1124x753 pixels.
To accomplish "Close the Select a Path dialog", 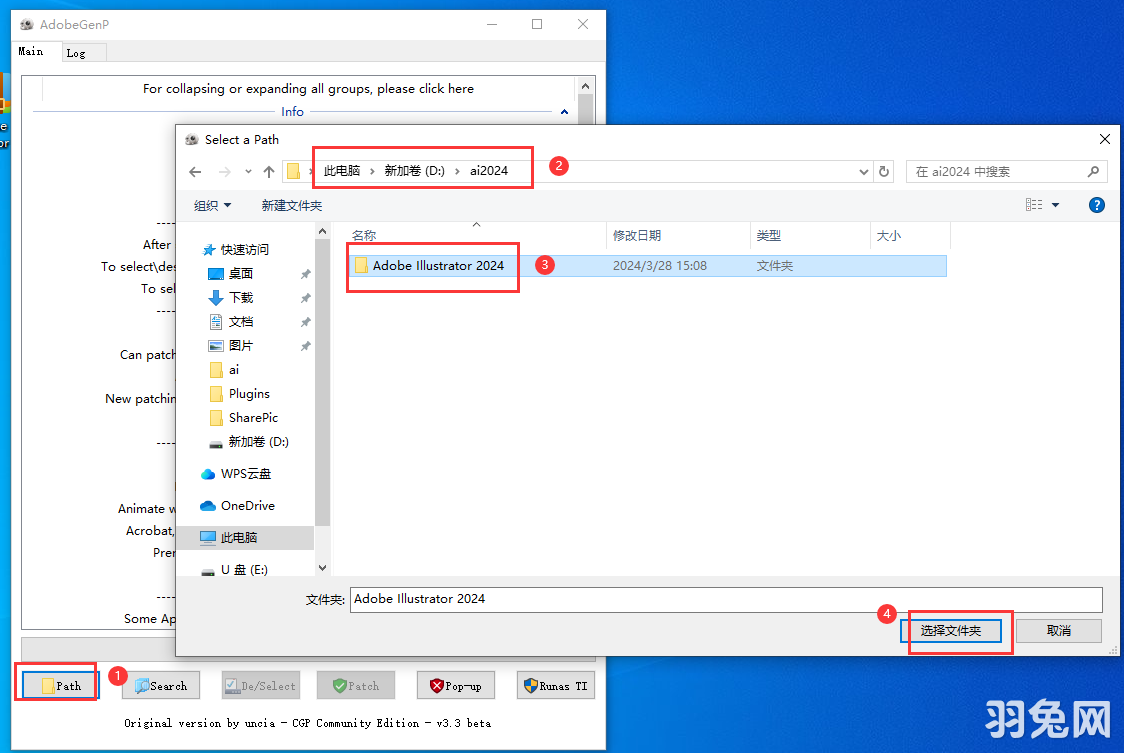I will click(1105, 139).
